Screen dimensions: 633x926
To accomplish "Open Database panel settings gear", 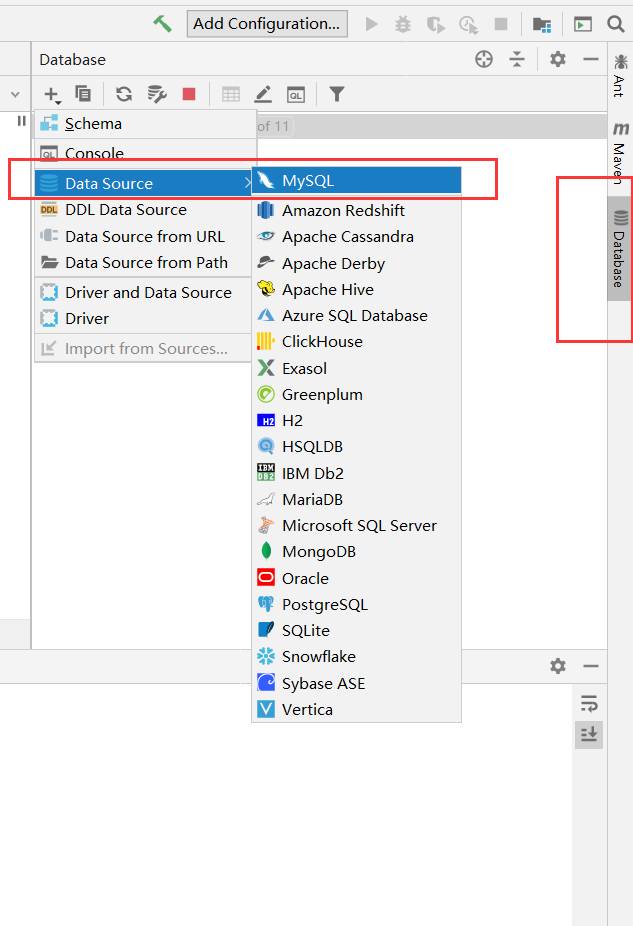I will 558,59.
